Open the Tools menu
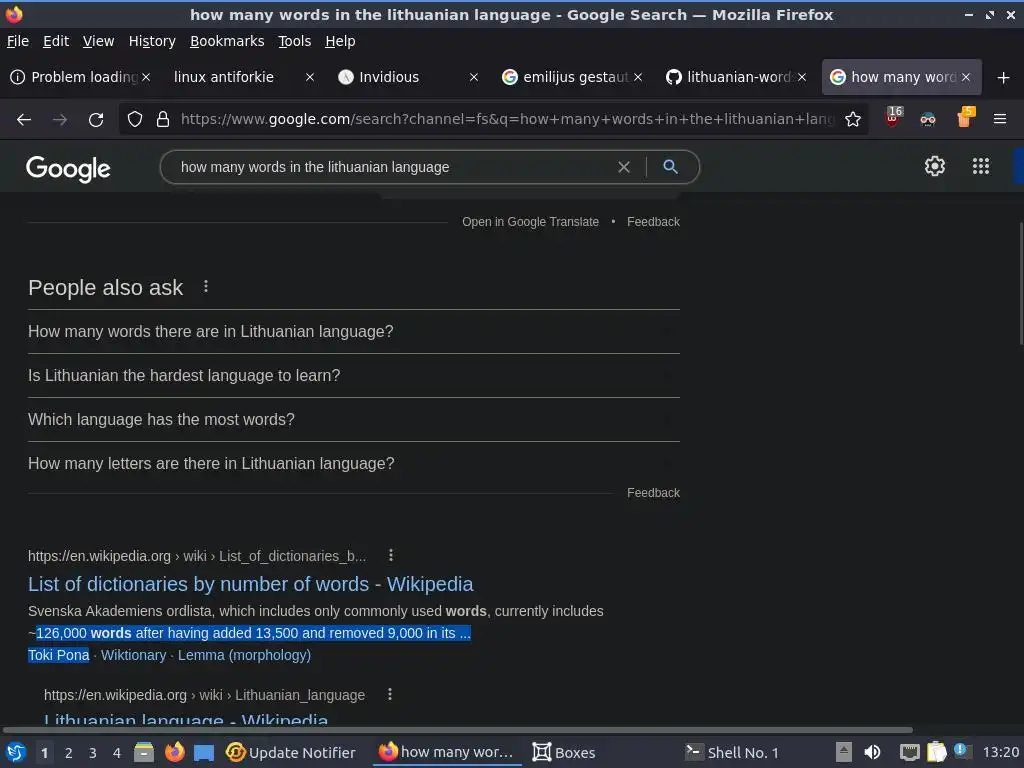Screen dimensions: 1024x768 coord(295,41)
